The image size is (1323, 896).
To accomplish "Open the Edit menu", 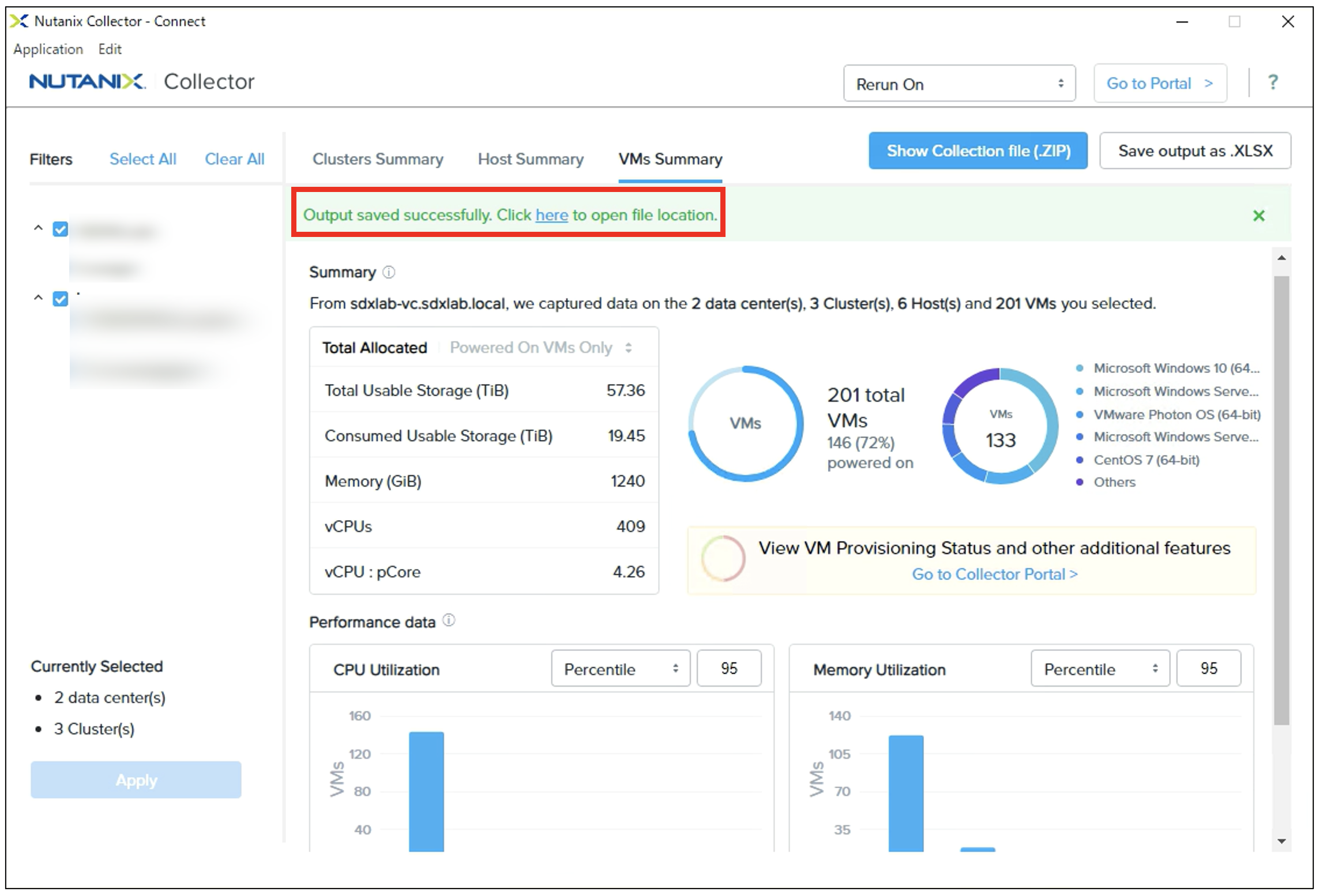I will 110,50.
